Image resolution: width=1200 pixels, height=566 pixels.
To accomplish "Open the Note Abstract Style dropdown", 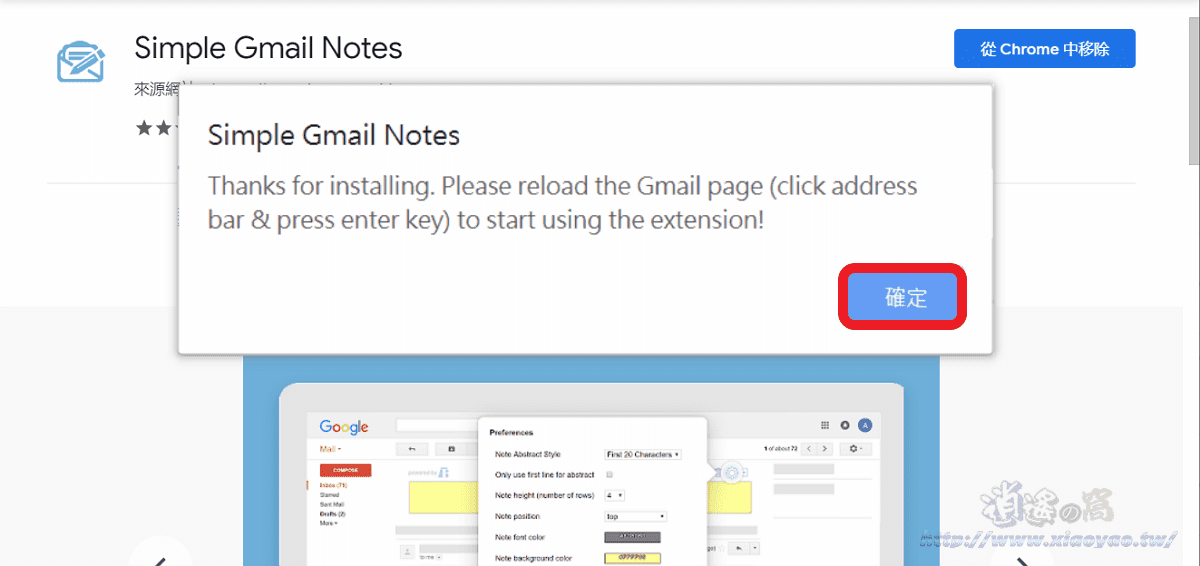I will pyautogui.click(x=643, y=454).
